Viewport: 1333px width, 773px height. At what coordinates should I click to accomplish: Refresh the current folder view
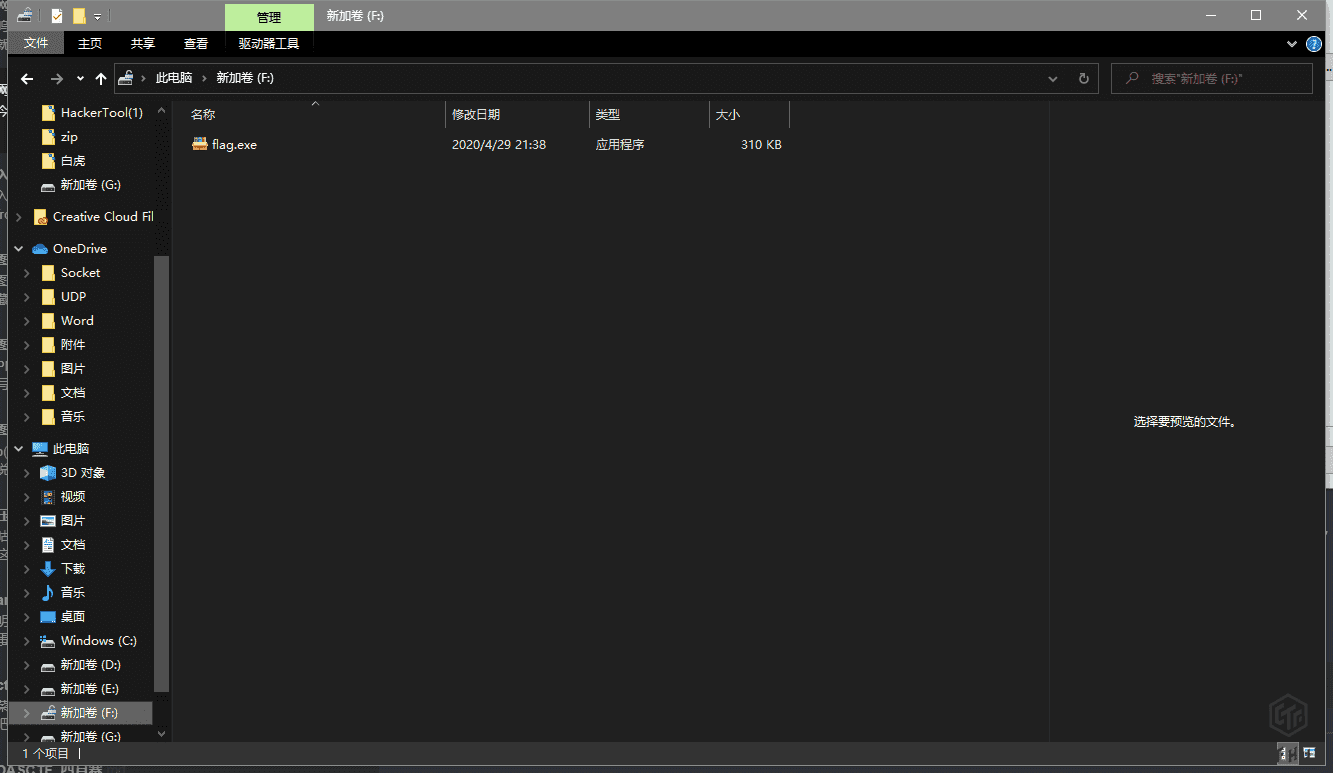1083,78
